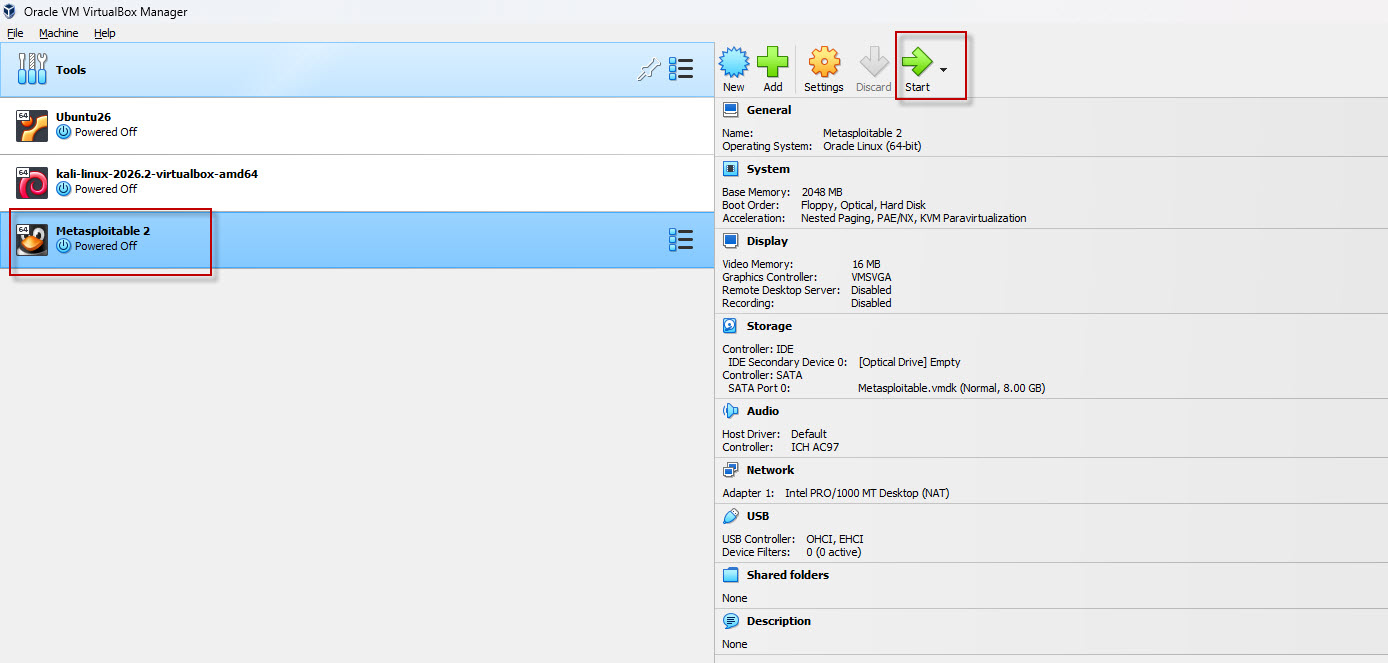Open the Shared folders header link
Screen dimensions: 1388x663
point(788,575)
